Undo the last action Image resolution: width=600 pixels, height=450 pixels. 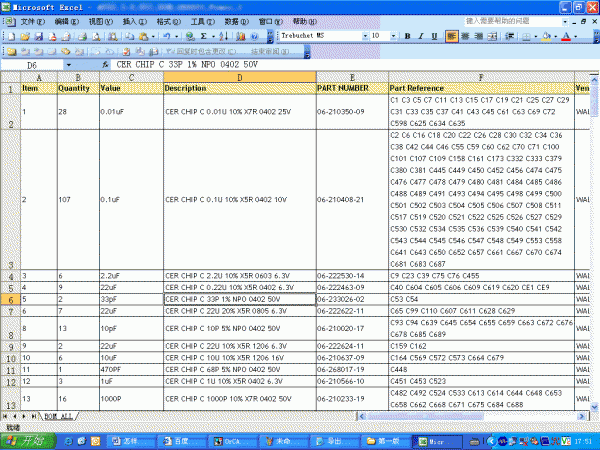(167, 36)
